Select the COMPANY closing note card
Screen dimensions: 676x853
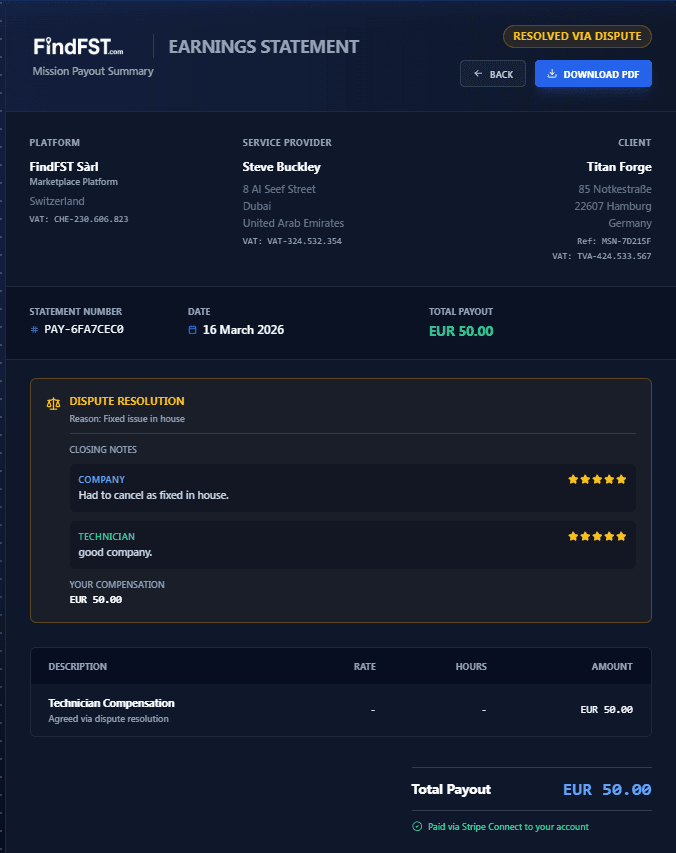click(354, 487)
